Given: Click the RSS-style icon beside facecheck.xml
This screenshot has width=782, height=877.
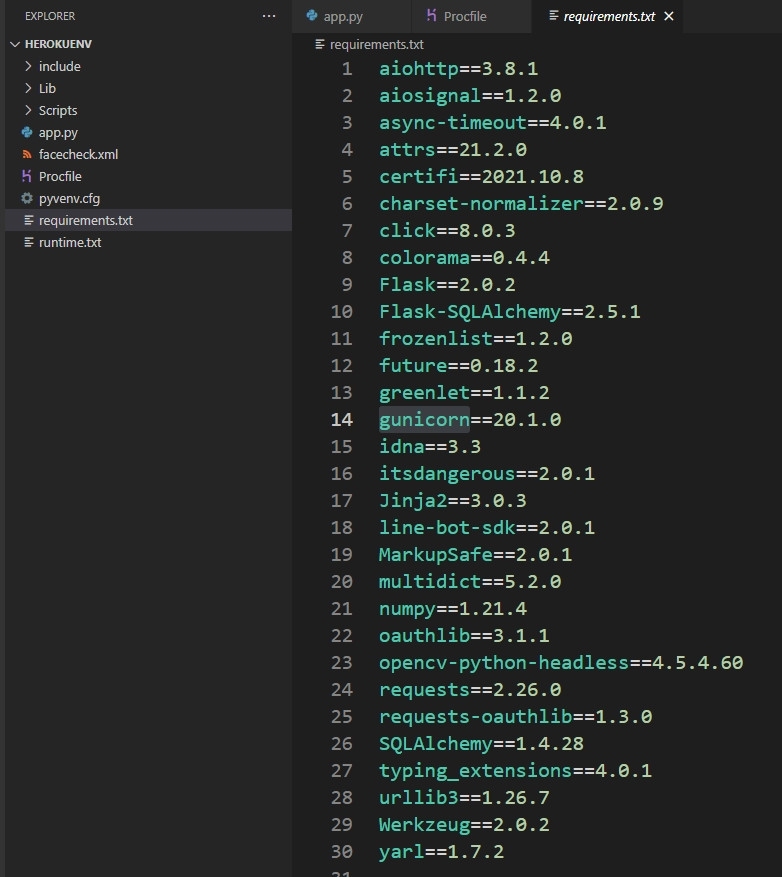Looking at the screenshot, I should 27,154.
